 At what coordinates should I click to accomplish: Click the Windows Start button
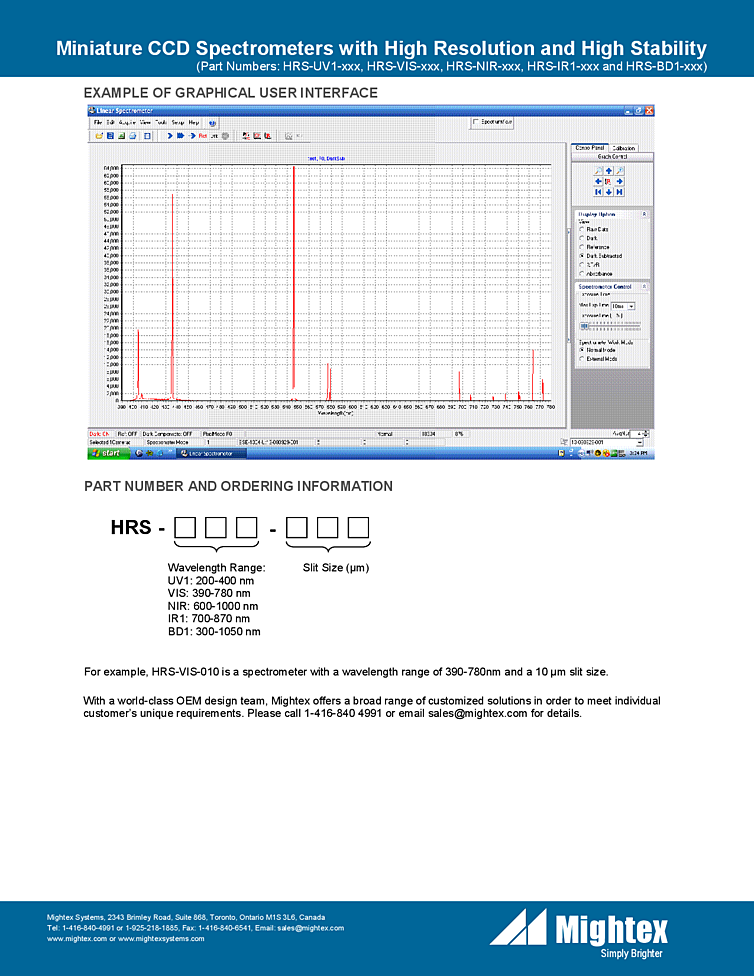tap(109, 453)
